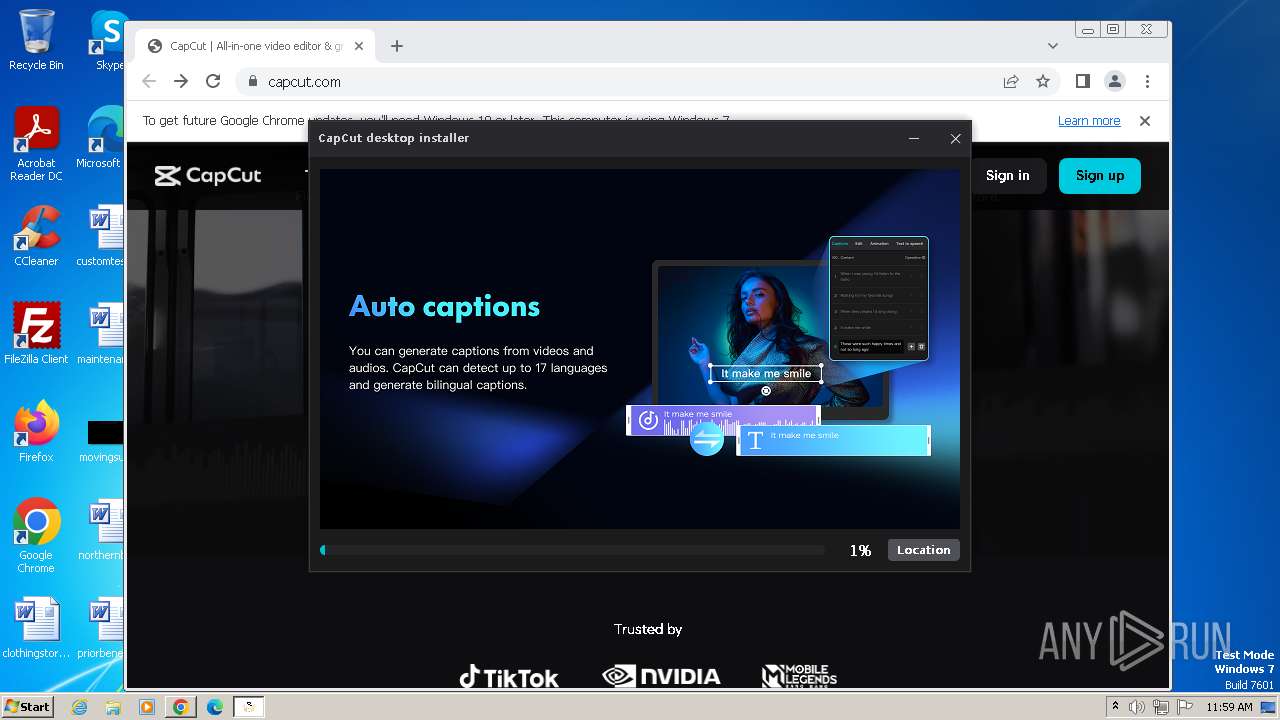Image resolution: width=1280 pixels, height=720 pixels.
Task: Open Firefox desktop icon
Action: (36, 432)
